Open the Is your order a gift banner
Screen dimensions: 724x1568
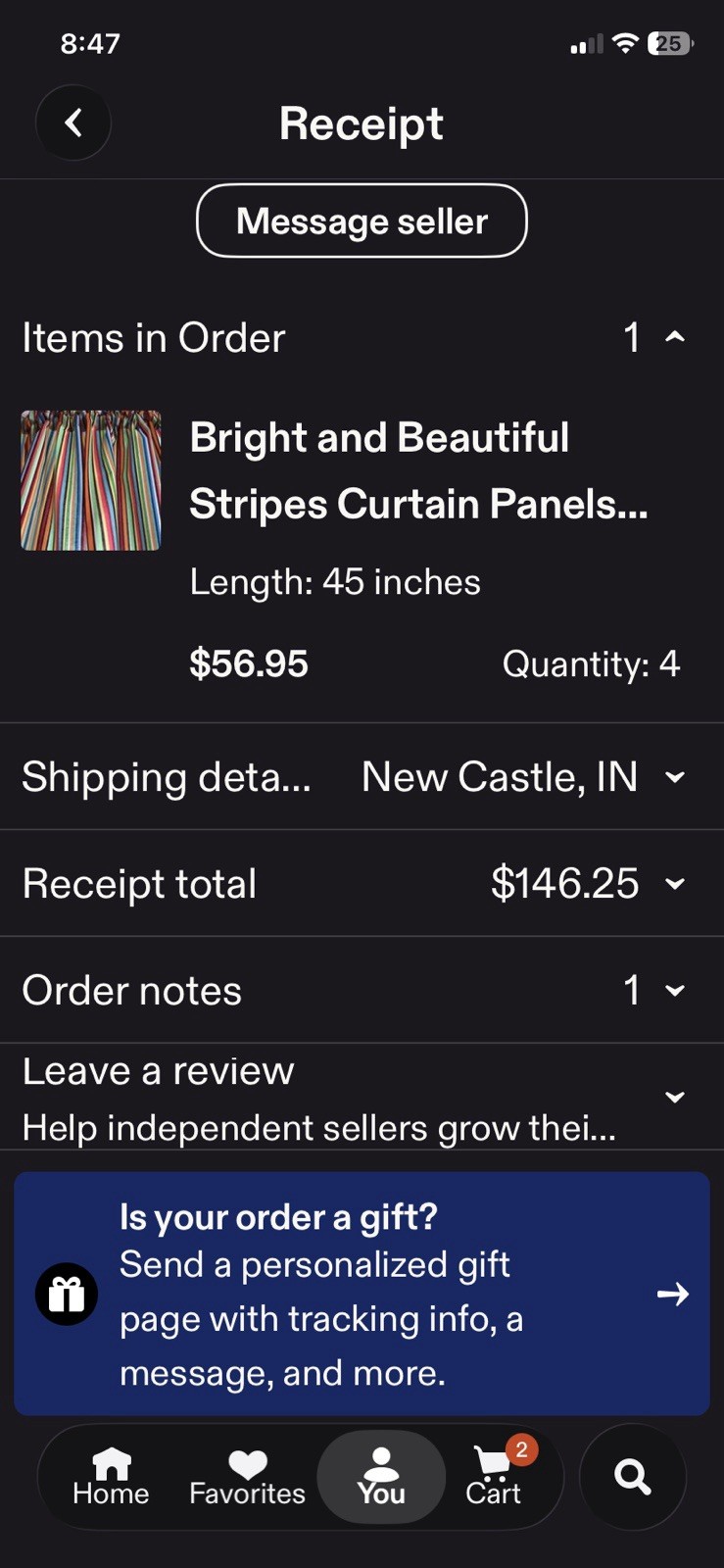pyautogui.click(x=362, y=1294)
